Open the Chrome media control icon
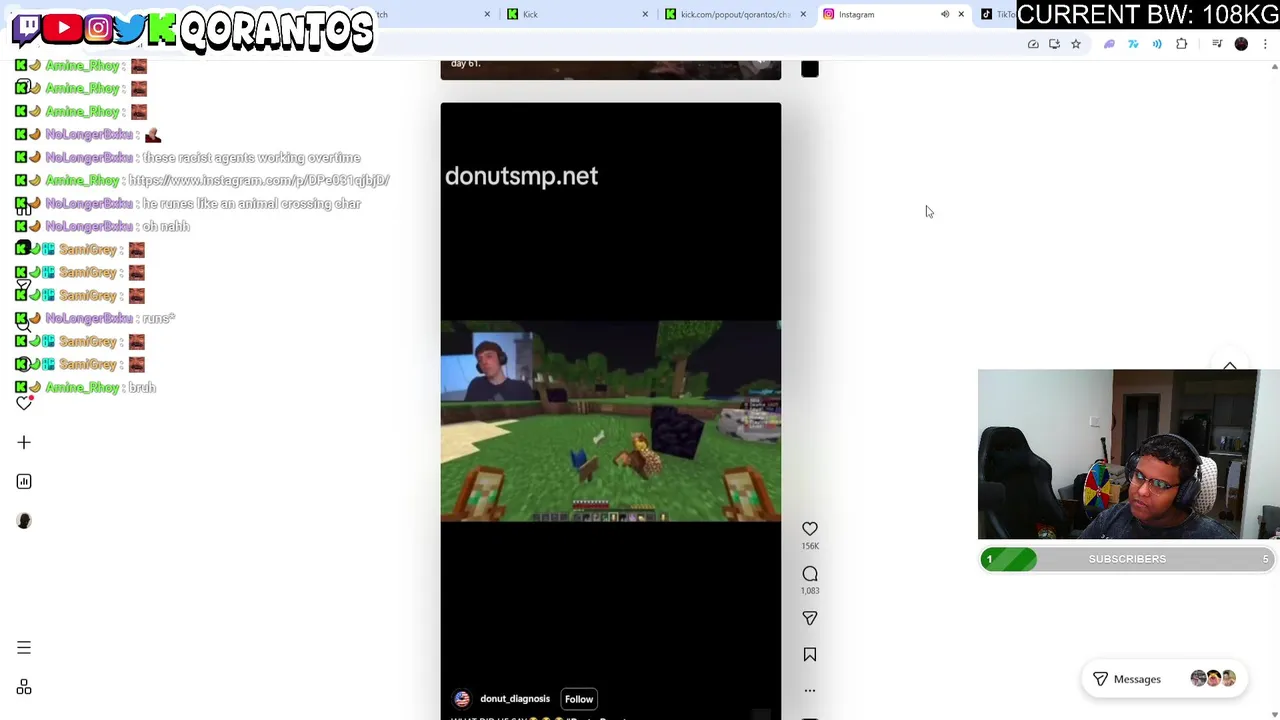1280x720 pixels. coord(1217,44)
